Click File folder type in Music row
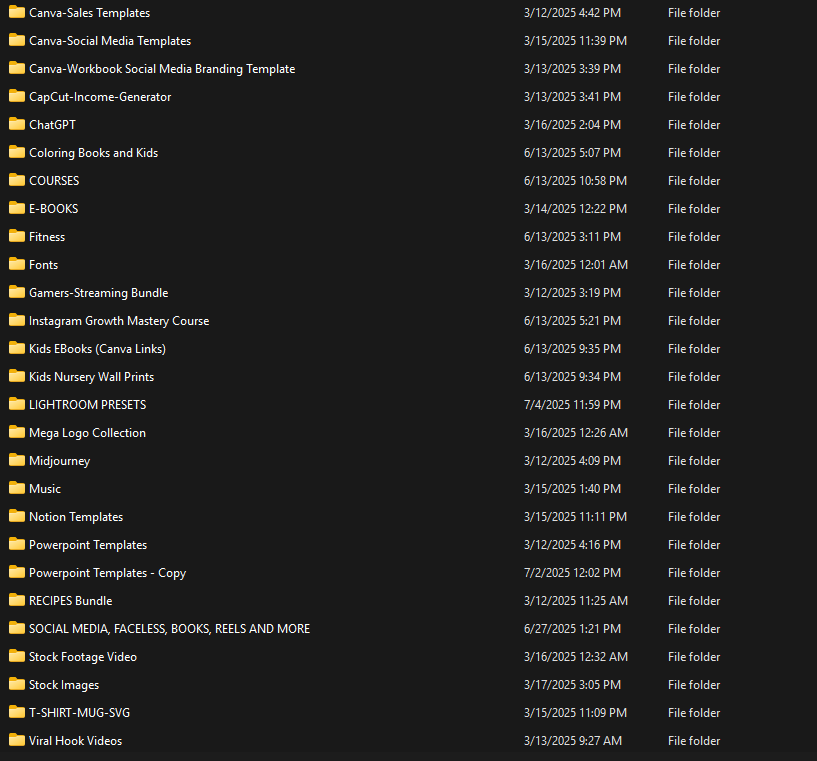Screen dimensions: 817x761 694,489
